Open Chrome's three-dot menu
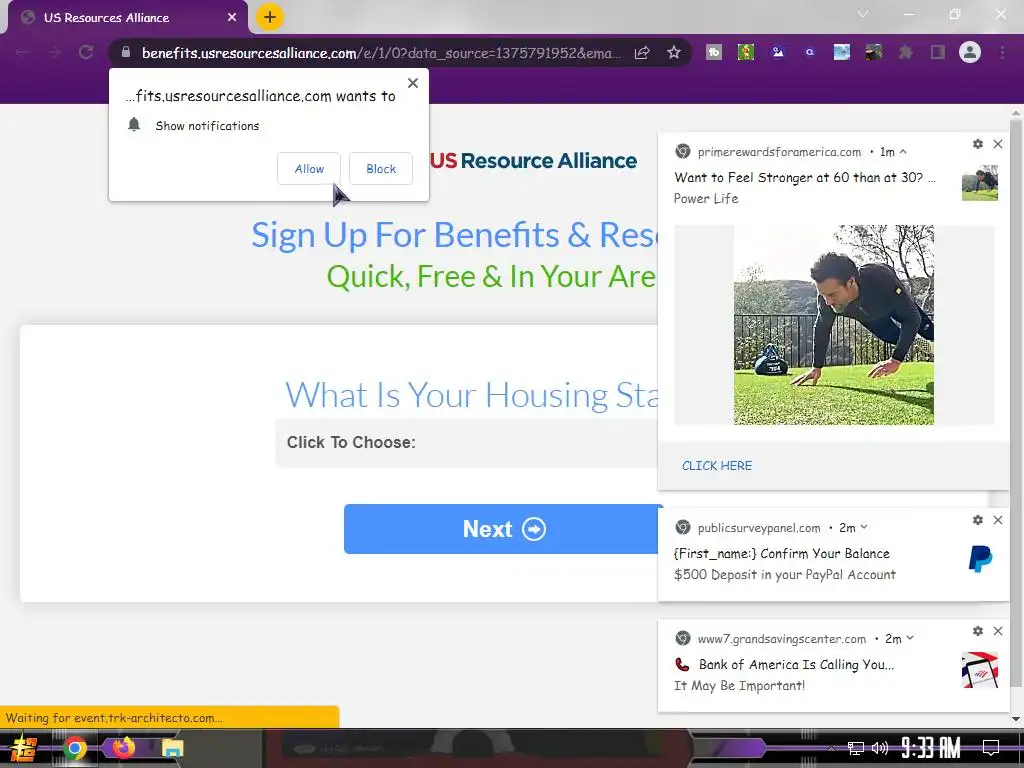Screen dimensions: 1024x768 click(1002, 52)
